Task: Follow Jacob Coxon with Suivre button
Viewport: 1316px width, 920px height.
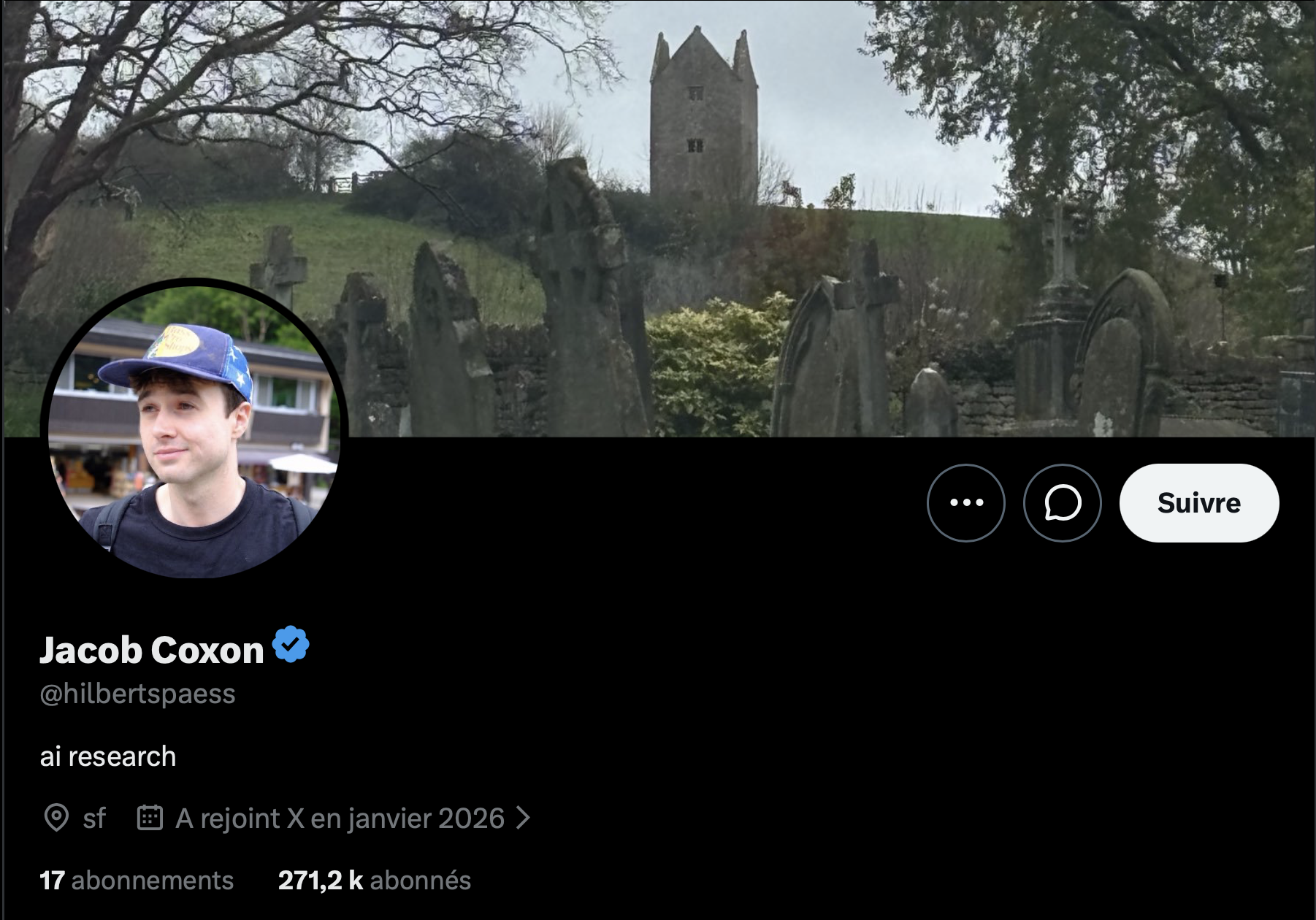Action: click(1199, 502)
